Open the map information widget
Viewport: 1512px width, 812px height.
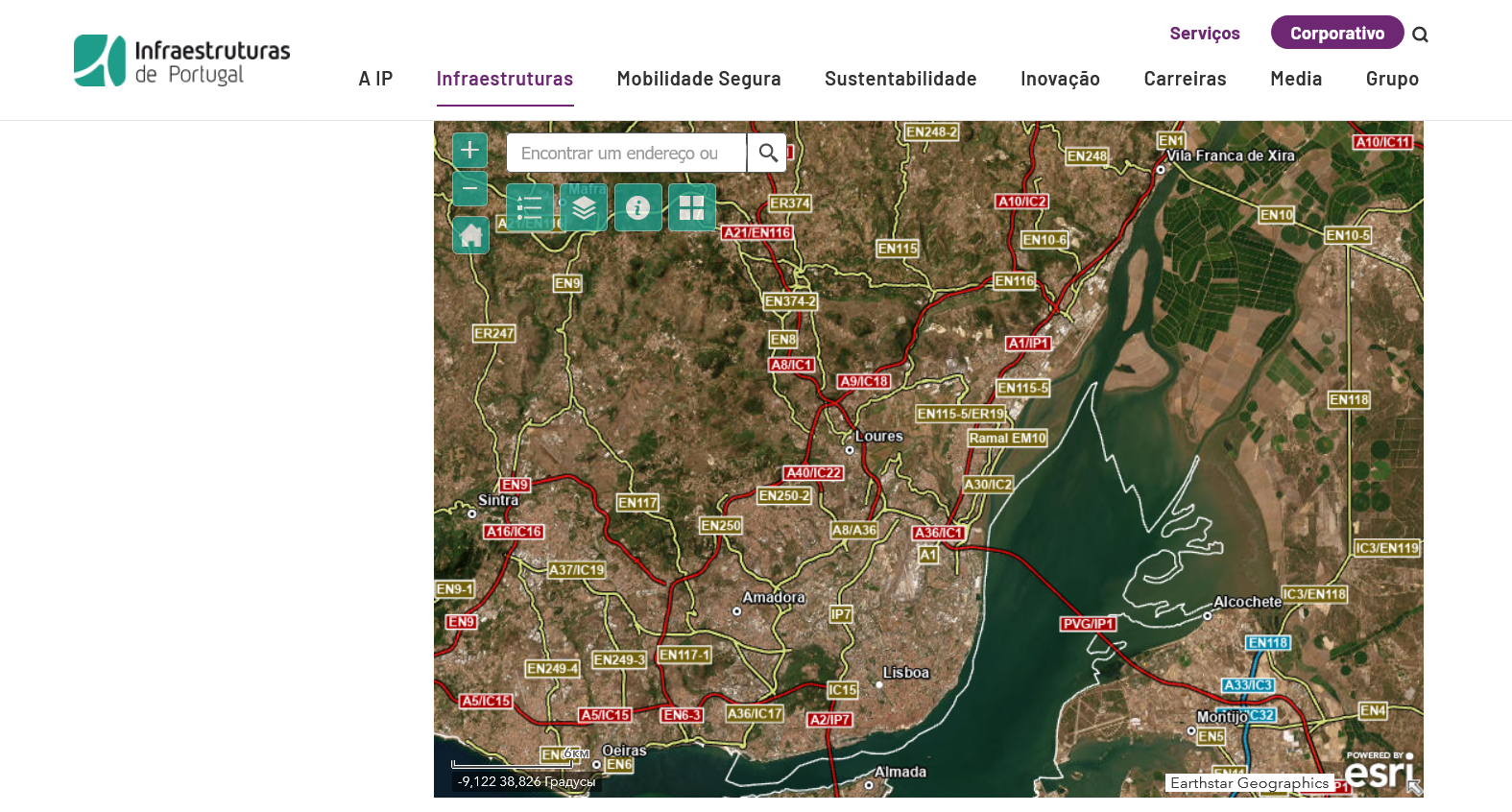[637, 207]
